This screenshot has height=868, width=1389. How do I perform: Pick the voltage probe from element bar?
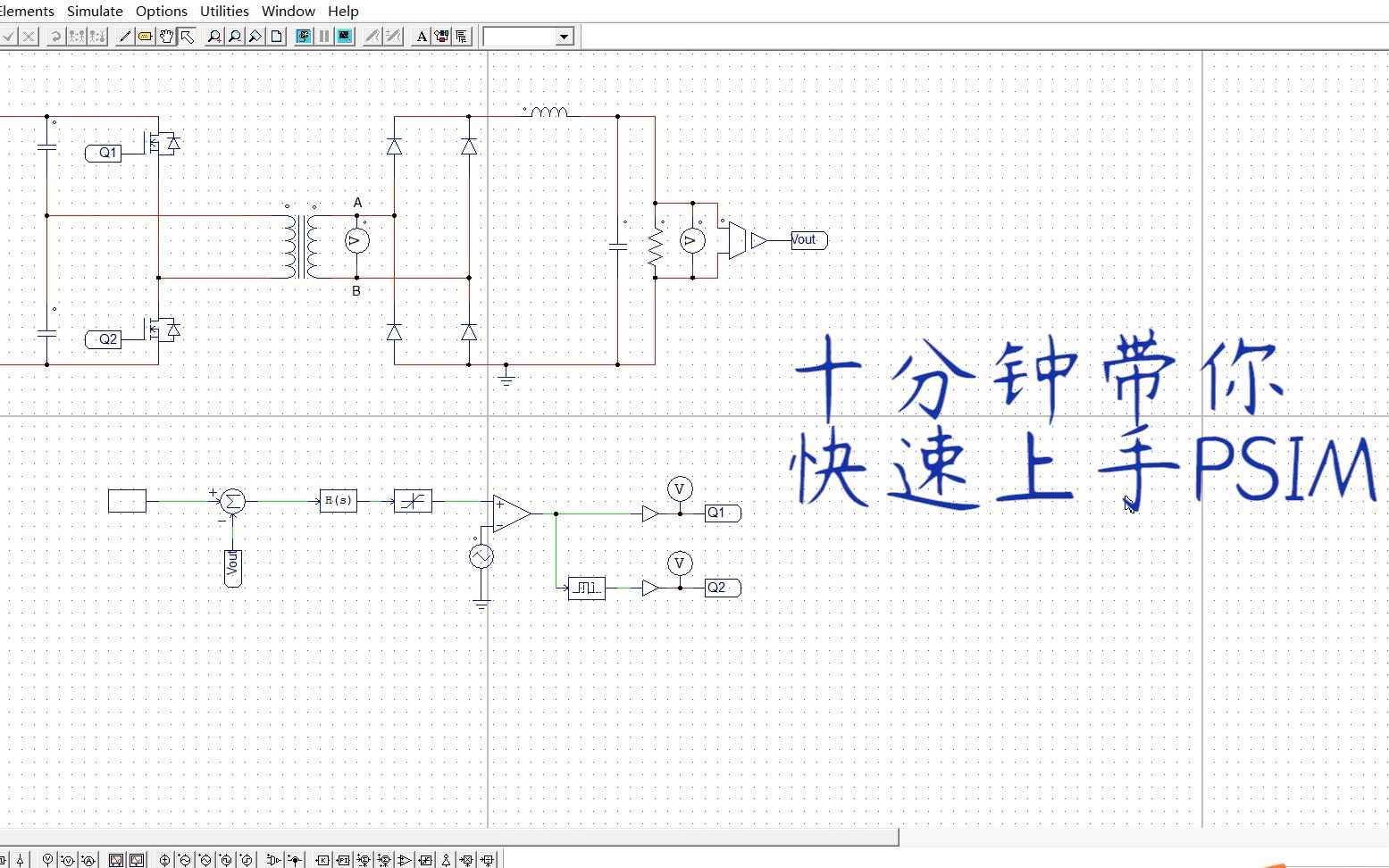[47, 860]
